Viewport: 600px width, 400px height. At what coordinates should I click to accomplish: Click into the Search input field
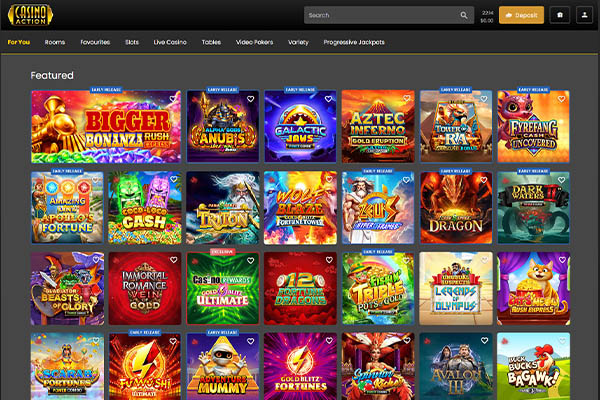(380, 15)
